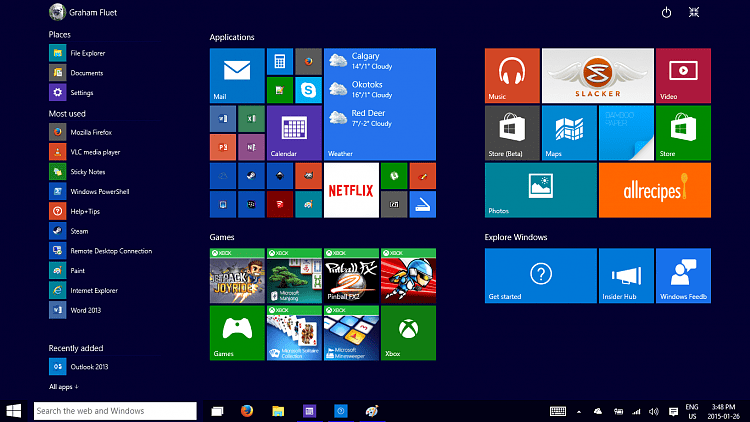
Task: Open the Firefox tile in Applications
Action: [x=309, y=61]
